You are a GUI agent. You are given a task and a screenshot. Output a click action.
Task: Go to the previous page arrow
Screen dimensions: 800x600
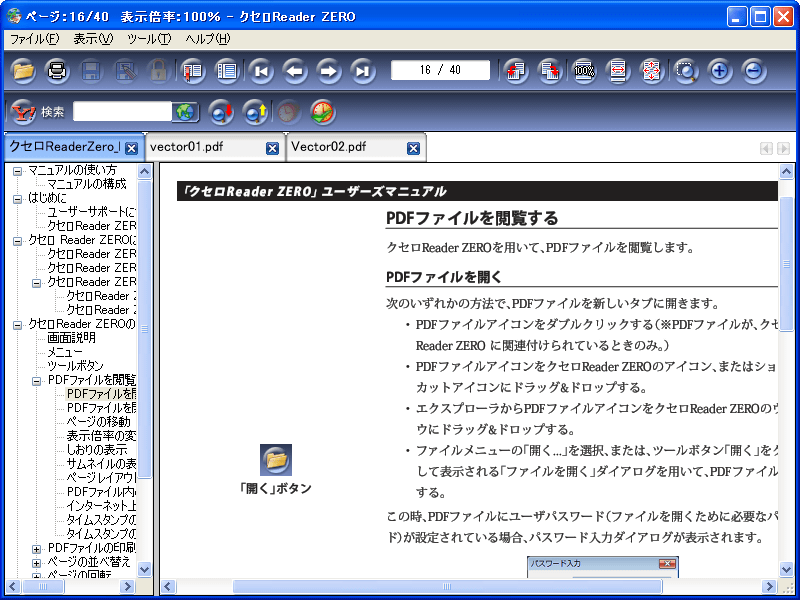[295, 70]
